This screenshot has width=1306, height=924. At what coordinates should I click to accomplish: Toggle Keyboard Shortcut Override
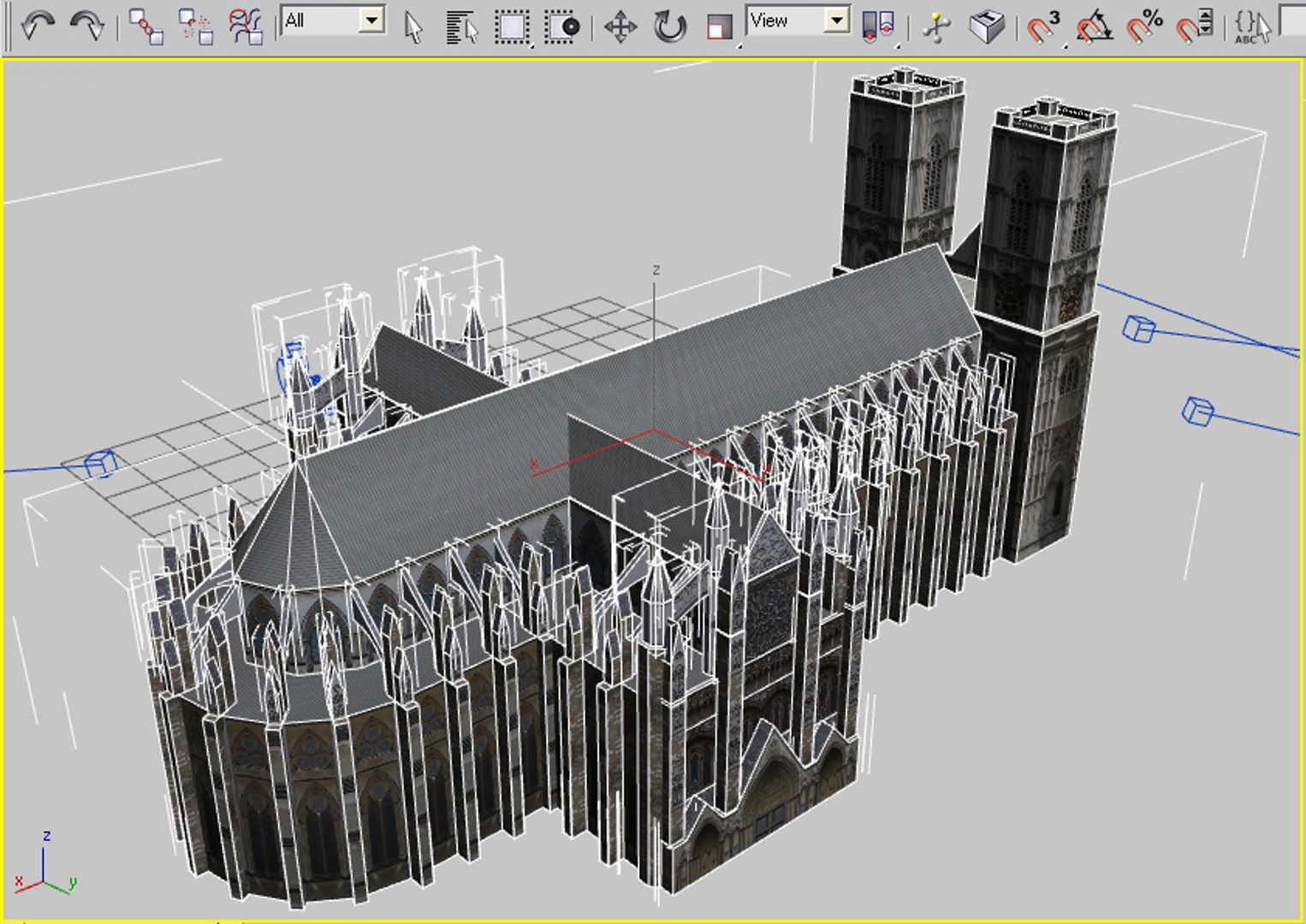click(987, 26)
